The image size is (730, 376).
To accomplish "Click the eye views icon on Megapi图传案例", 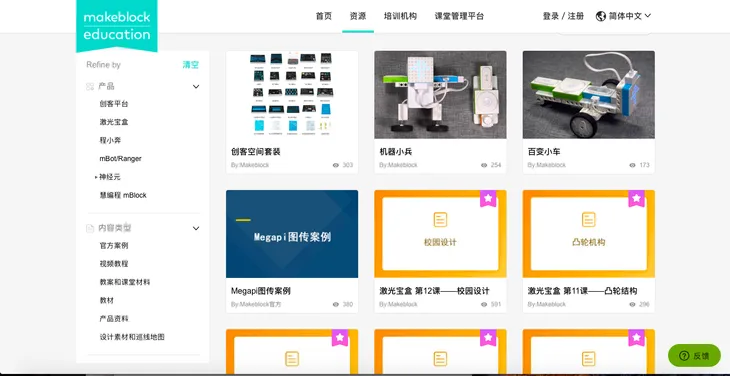I will pos(336,304).
